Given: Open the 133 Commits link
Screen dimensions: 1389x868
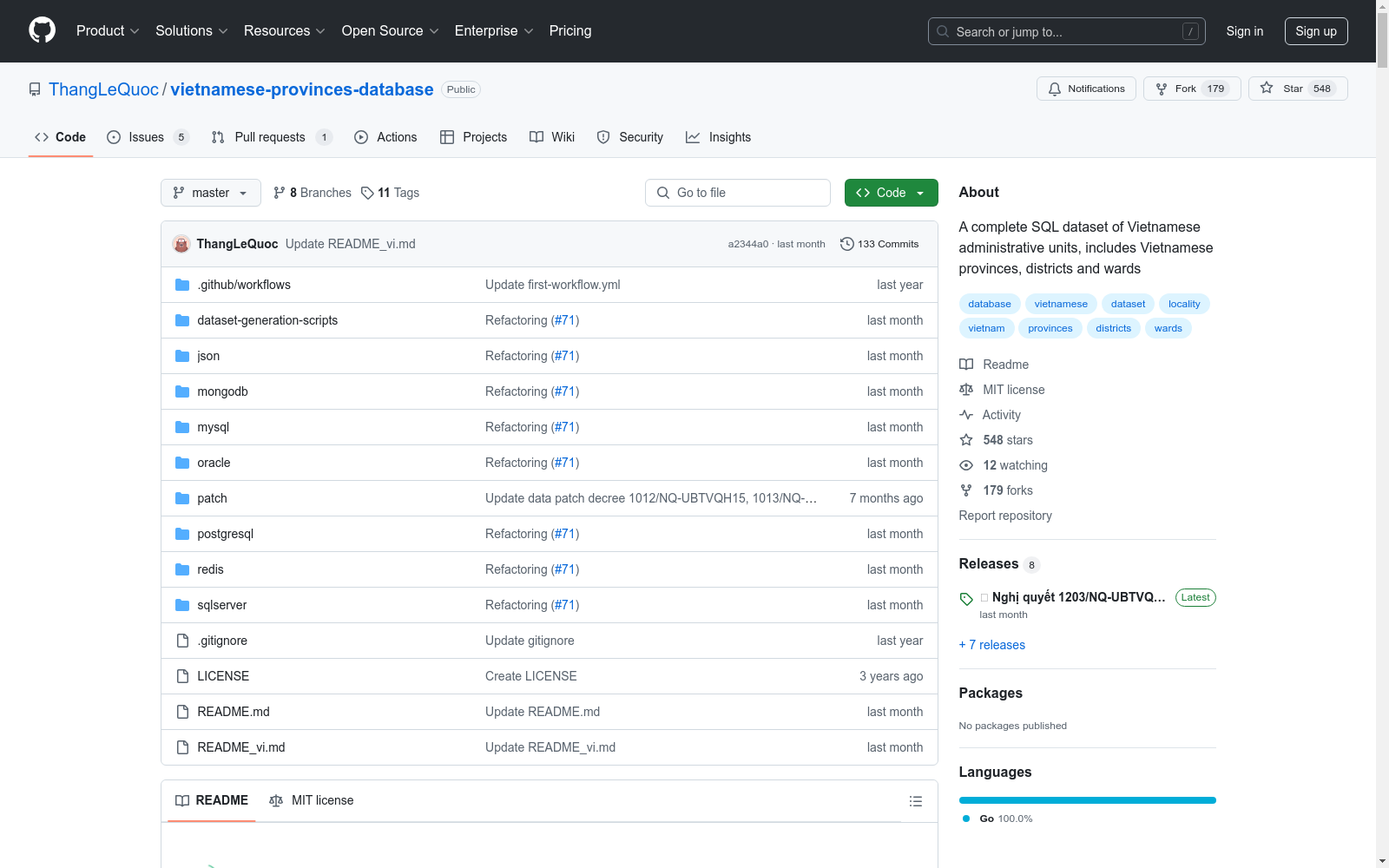Looking at the screenshot, I should click(879, 244).
